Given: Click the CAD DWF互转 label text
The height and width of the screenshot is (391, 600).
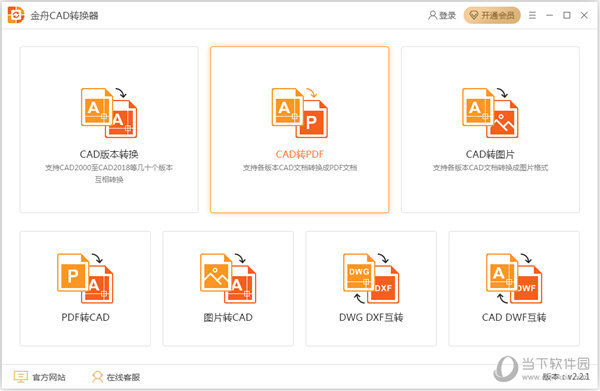Looking at the screenshot, I should pos(514,317).
